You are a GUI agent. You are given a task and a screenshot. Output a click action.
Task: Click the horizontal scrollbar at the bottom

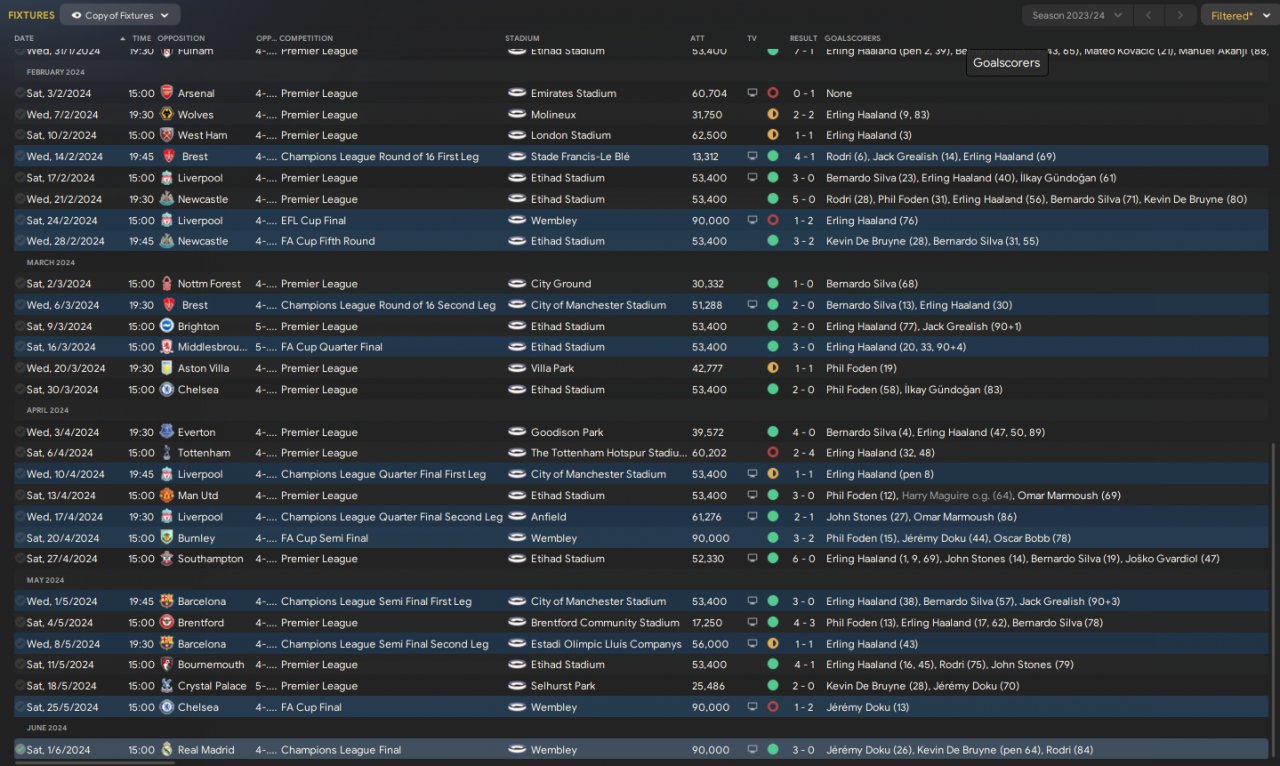click(x=80, y=762)
